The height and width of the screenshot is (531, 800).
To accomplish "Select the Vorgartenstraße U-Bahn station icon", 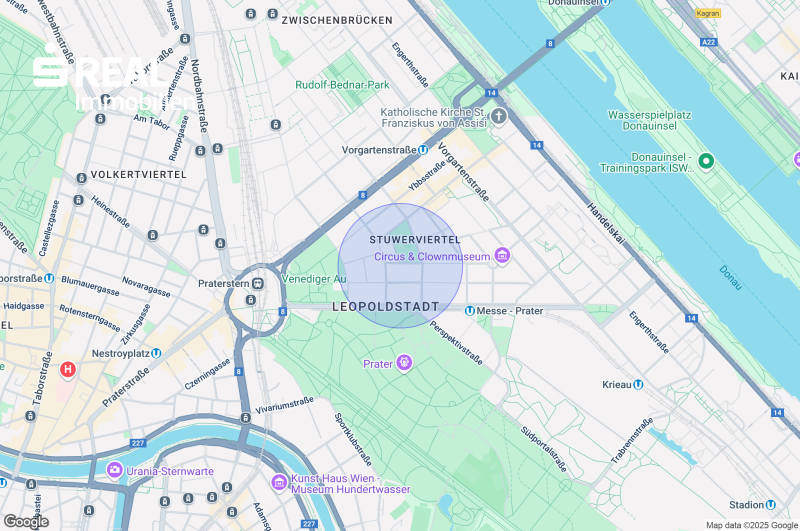I will point(423,150).
